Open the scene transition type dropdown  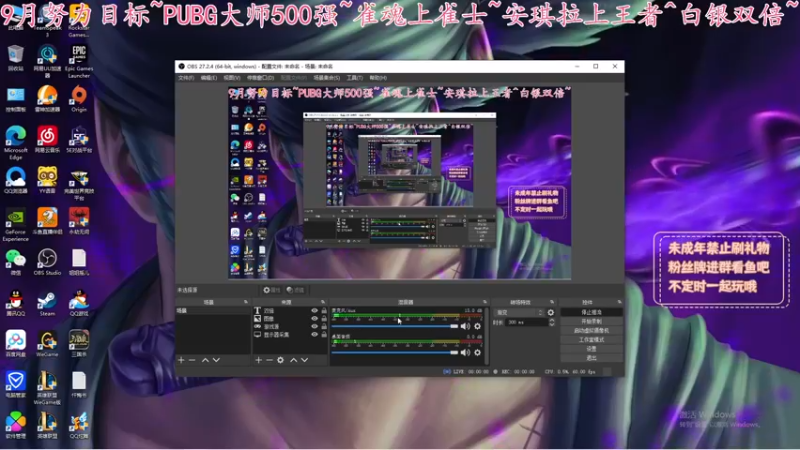pos(519,312)
